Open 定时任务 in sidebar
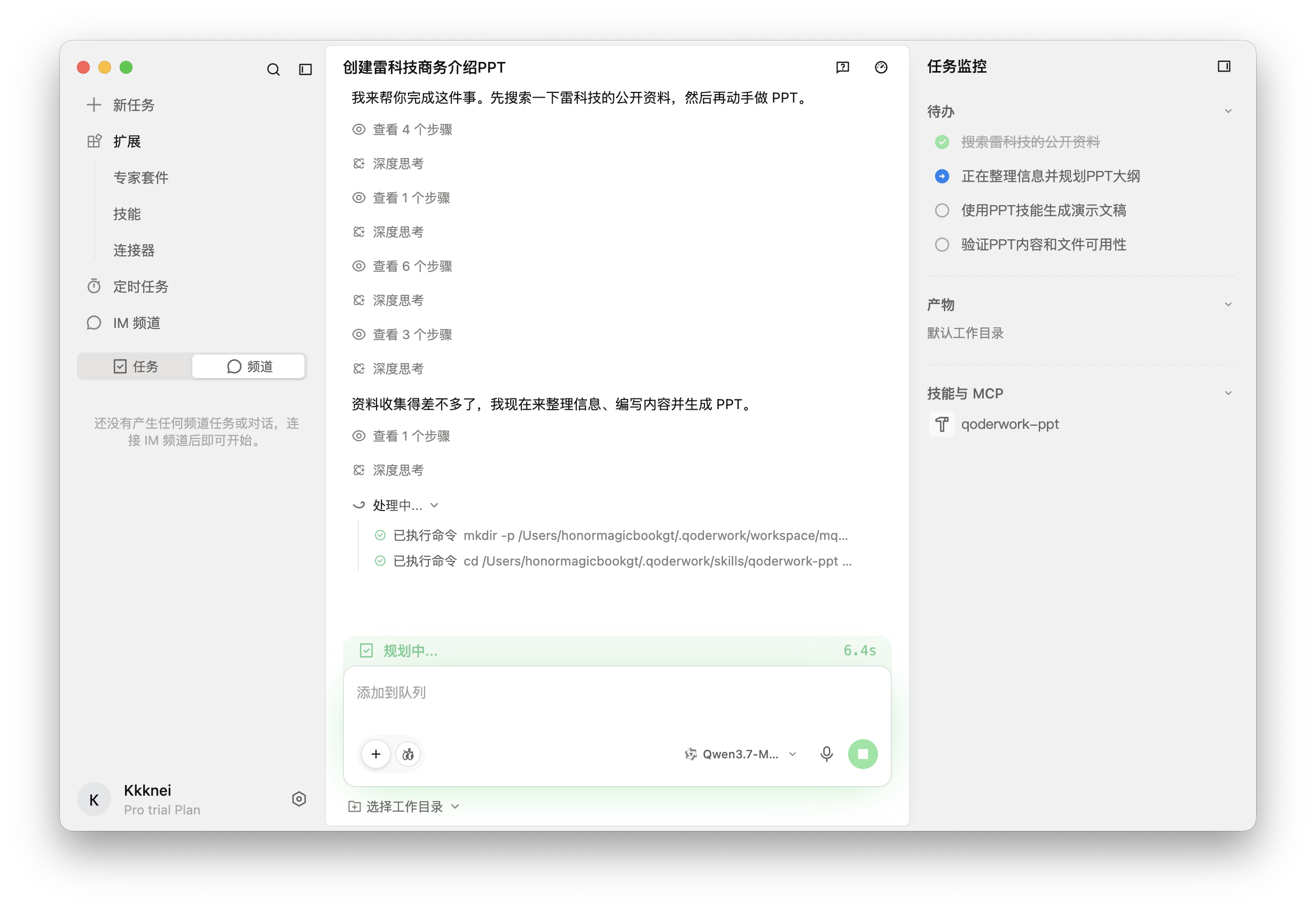 coord(141,286)
